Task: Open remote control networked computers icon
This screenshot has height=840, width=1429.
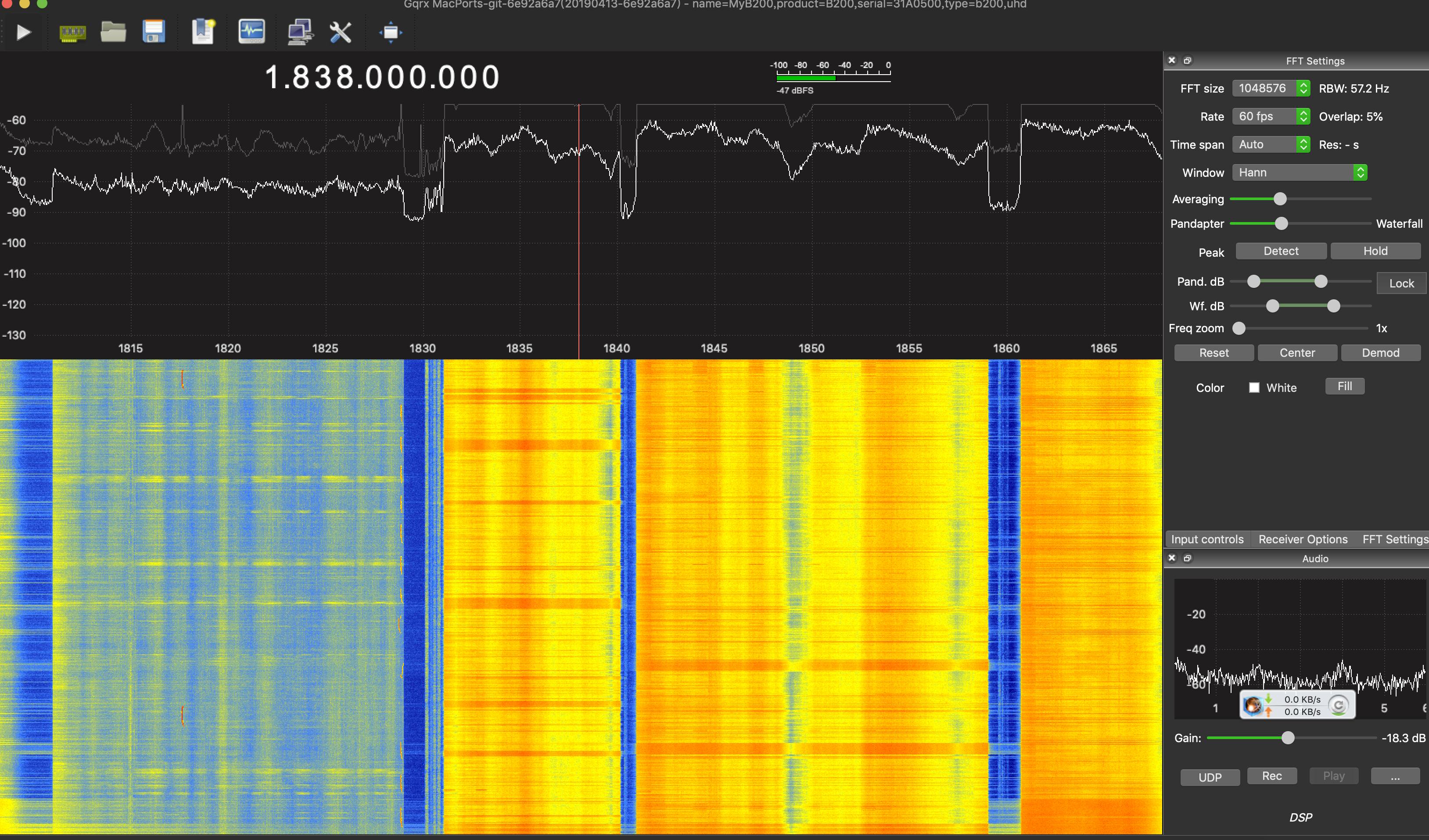Action: point(299,32)
